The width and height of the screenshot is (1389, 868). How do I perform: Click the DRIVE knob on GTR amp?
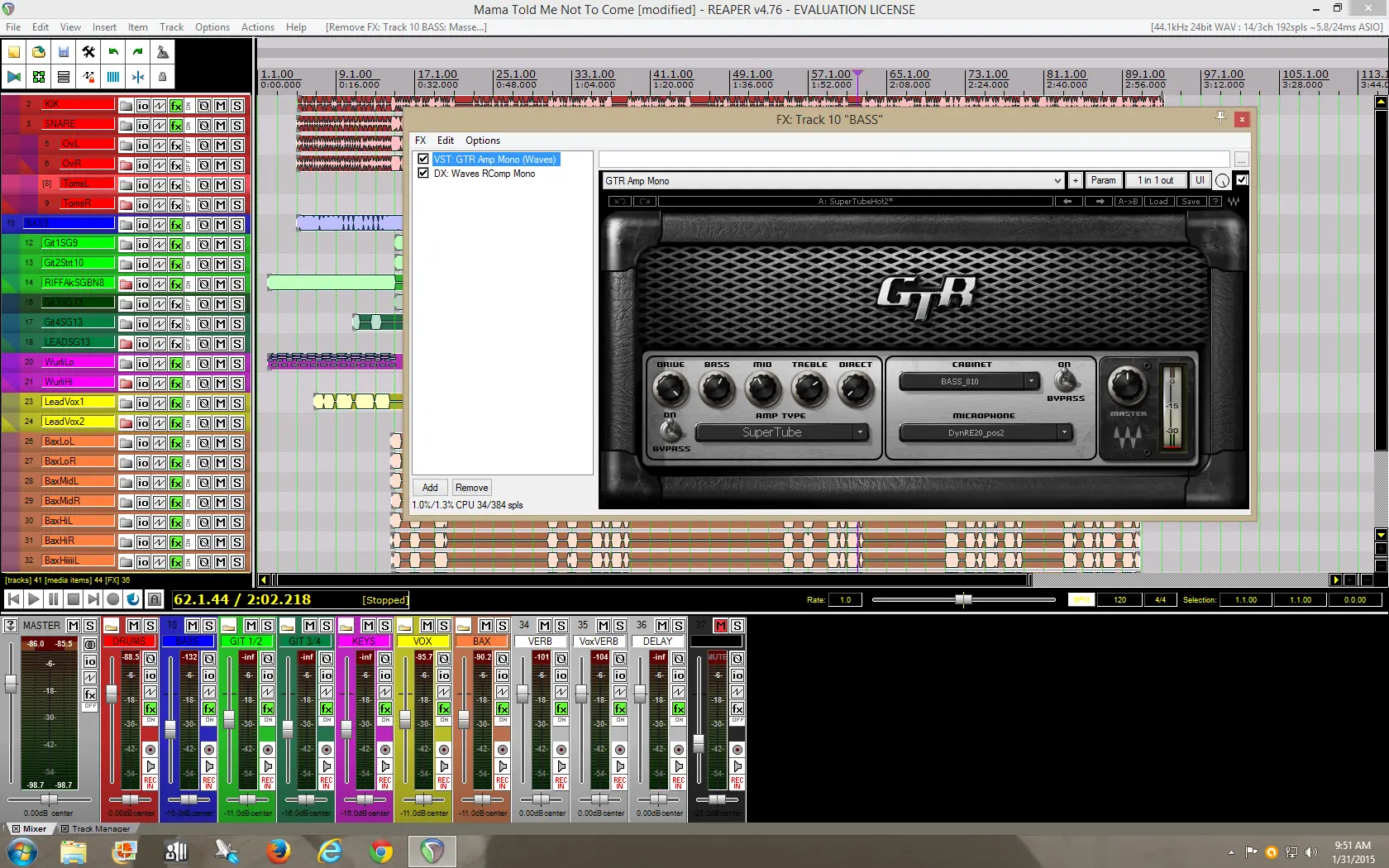[671, 389]
